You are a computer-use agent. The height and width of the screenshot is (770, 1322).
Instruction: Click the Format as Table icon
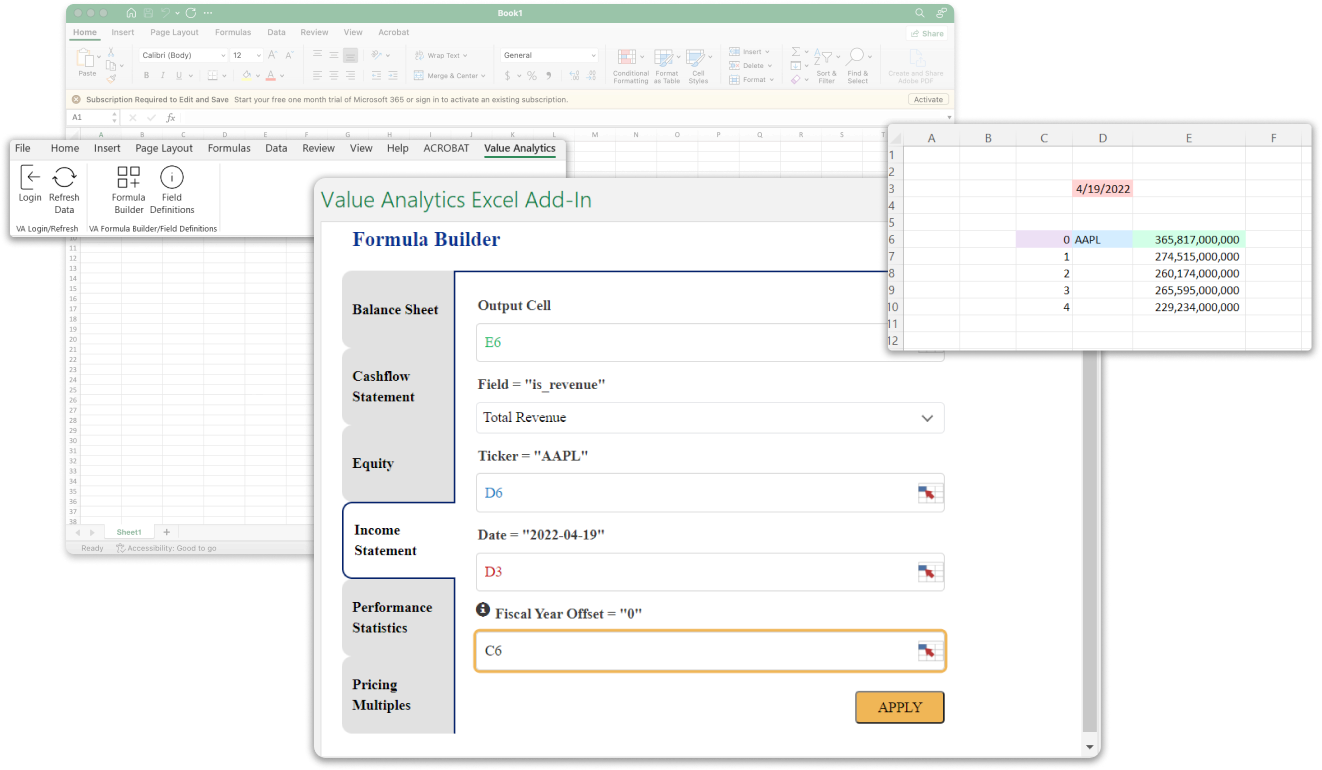click(x=666, y=58)
